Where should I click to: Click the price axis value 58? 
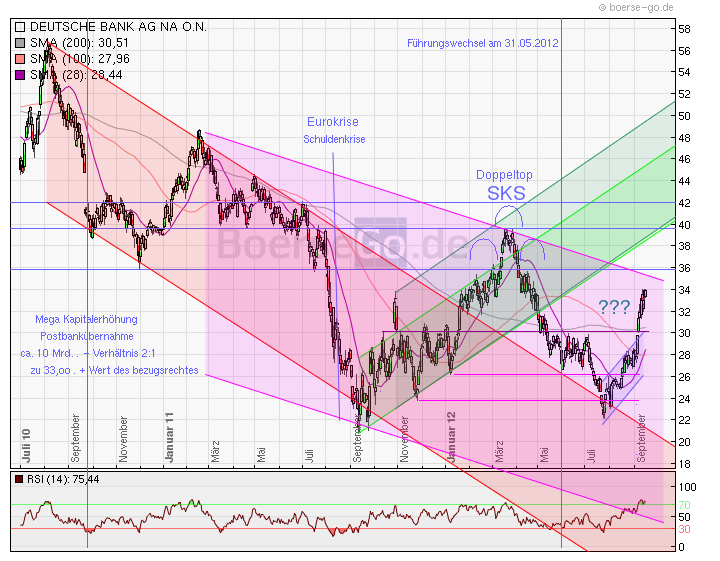[x=684, y=30]
